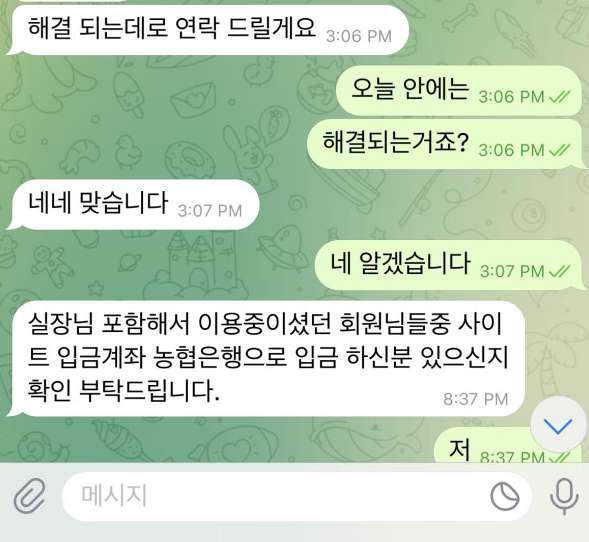Screen dimensions: 589x542
Task: Tap the 네 알겠습니다 message bubble
Action: (448, 265)
